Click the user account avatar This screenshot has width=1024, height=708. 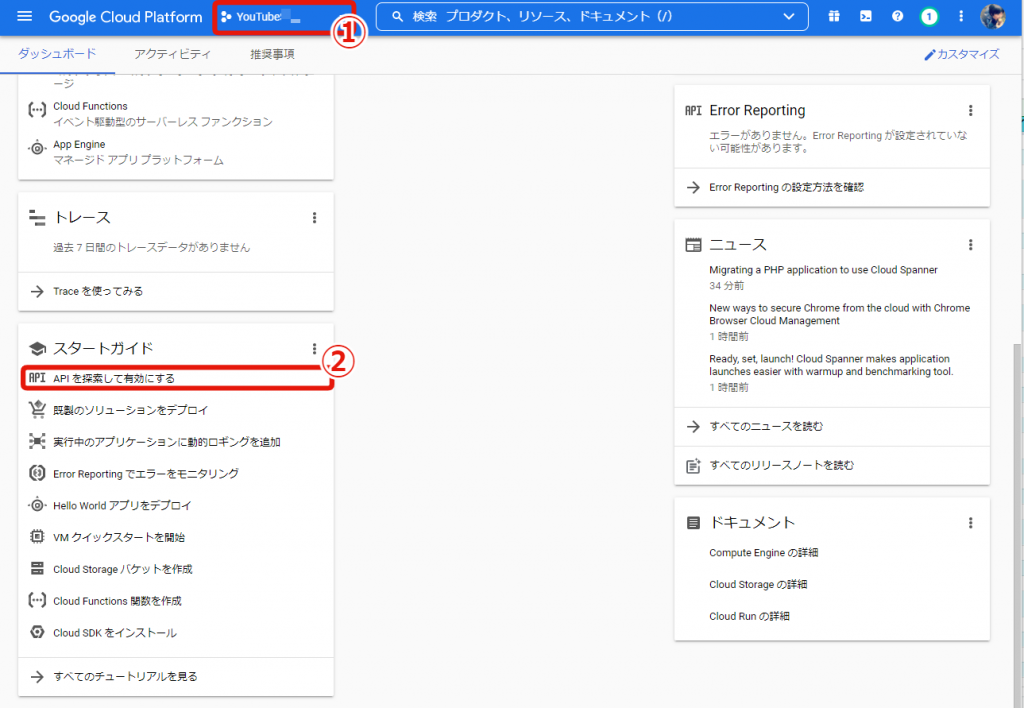click(993, 17)
